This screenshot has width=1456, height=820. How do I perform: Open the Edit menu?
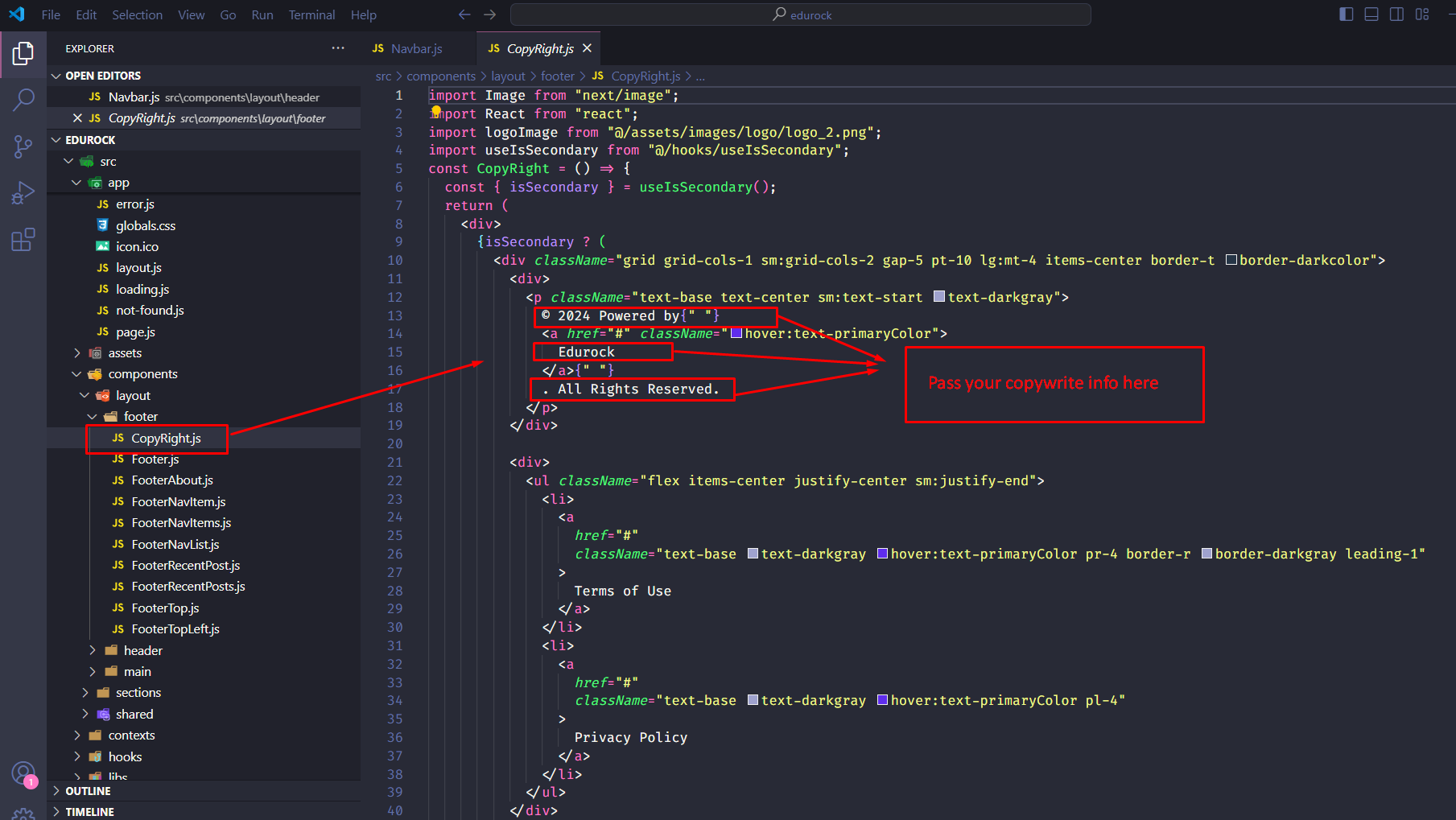86,14
